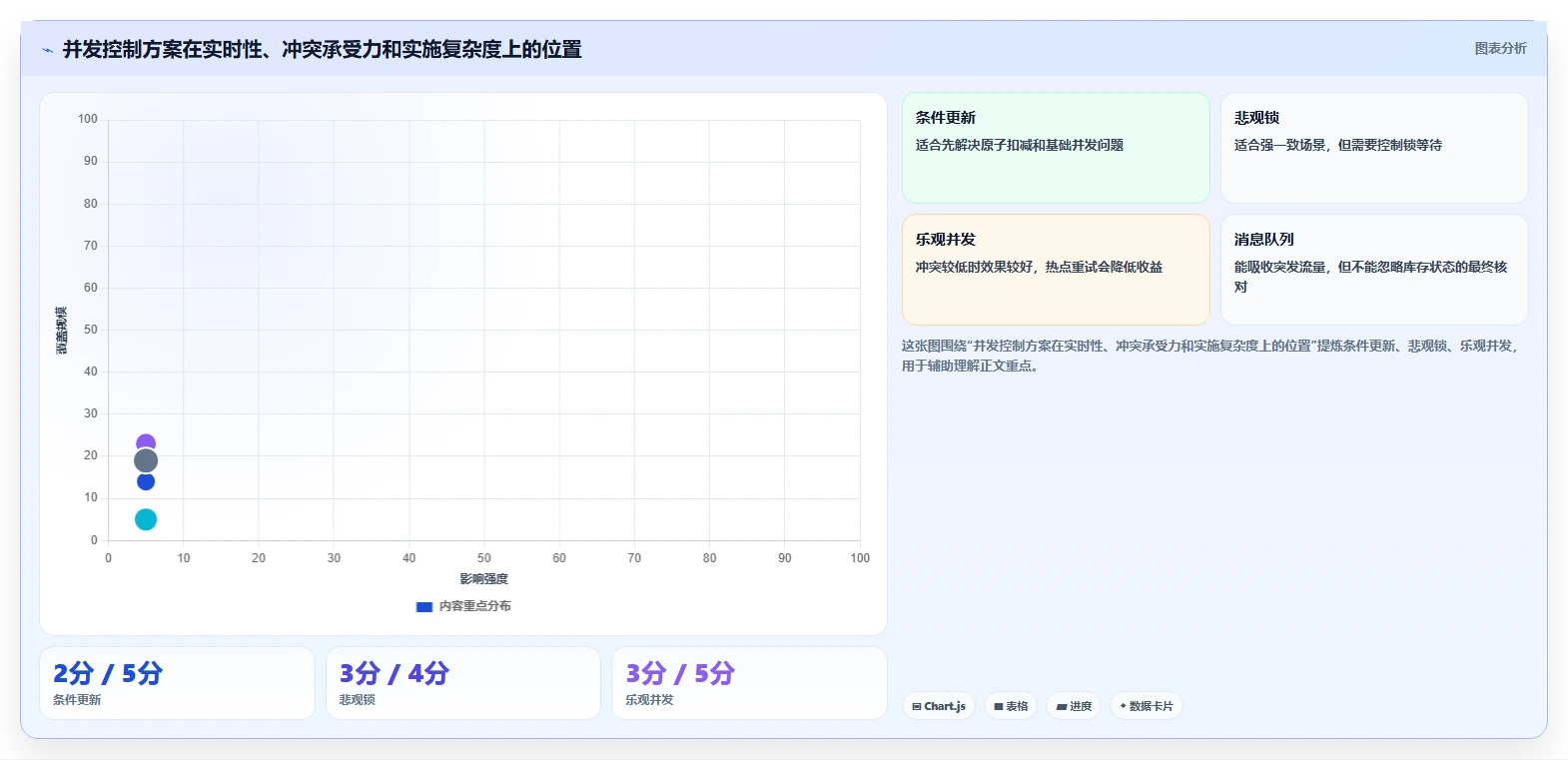1568x760 pixels.
Task: Select the 表格 tag
Action: (1011, 706)
